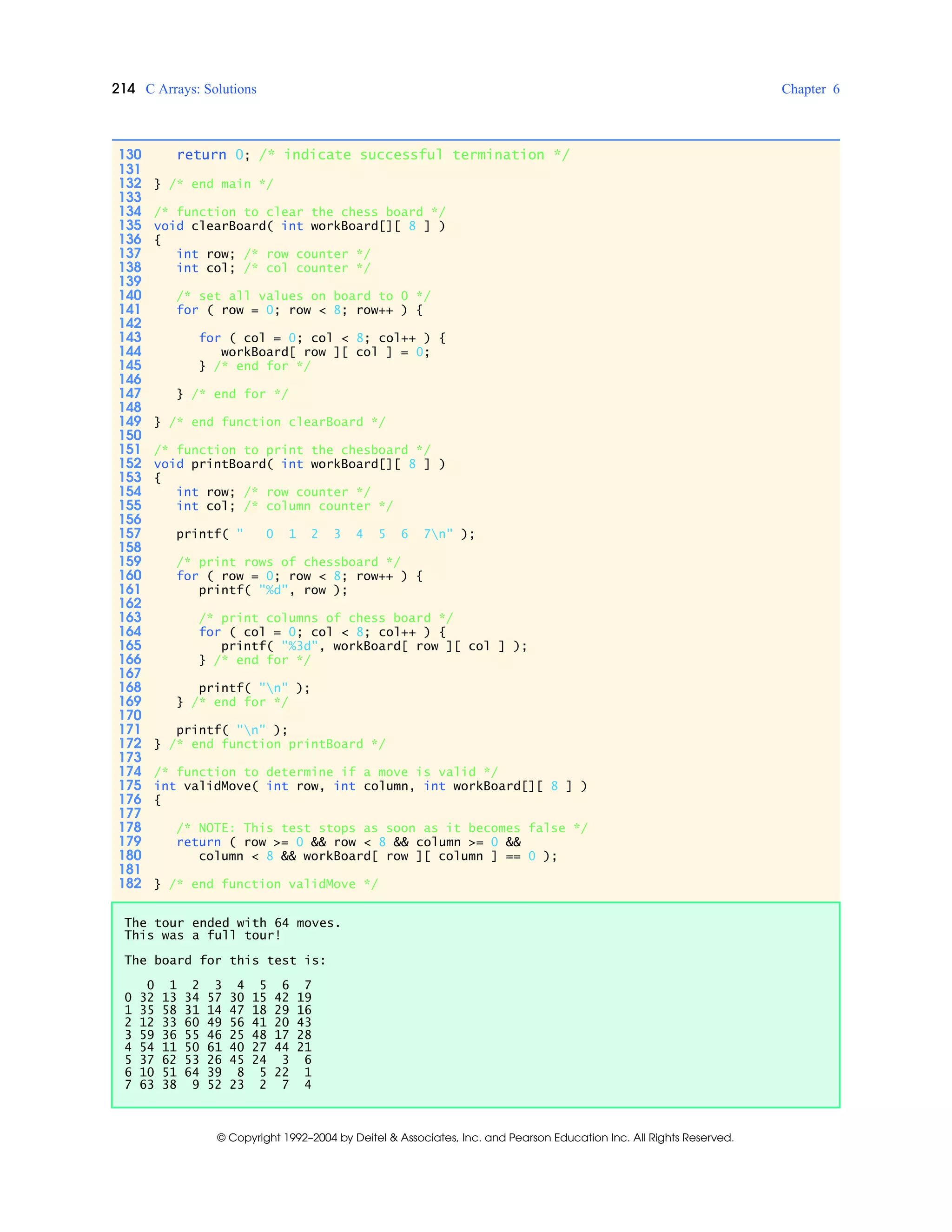The height and width of the screenshot is (1232, 952).
Task: Click the column header printf on line 157
Action: 325,534
